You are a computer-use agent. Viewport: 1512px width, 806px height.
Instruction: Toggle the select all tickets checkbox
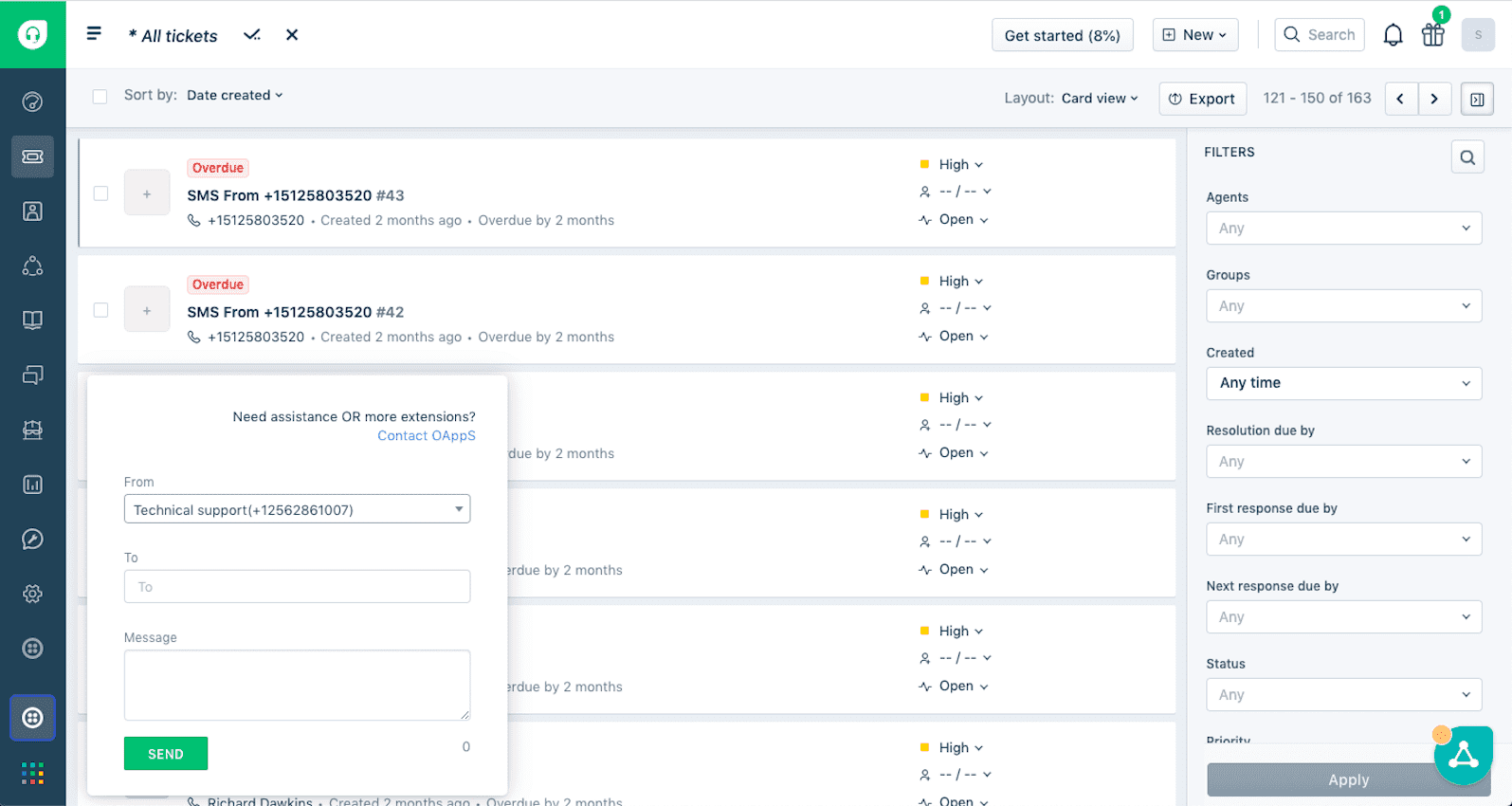(x=100, y=96)
